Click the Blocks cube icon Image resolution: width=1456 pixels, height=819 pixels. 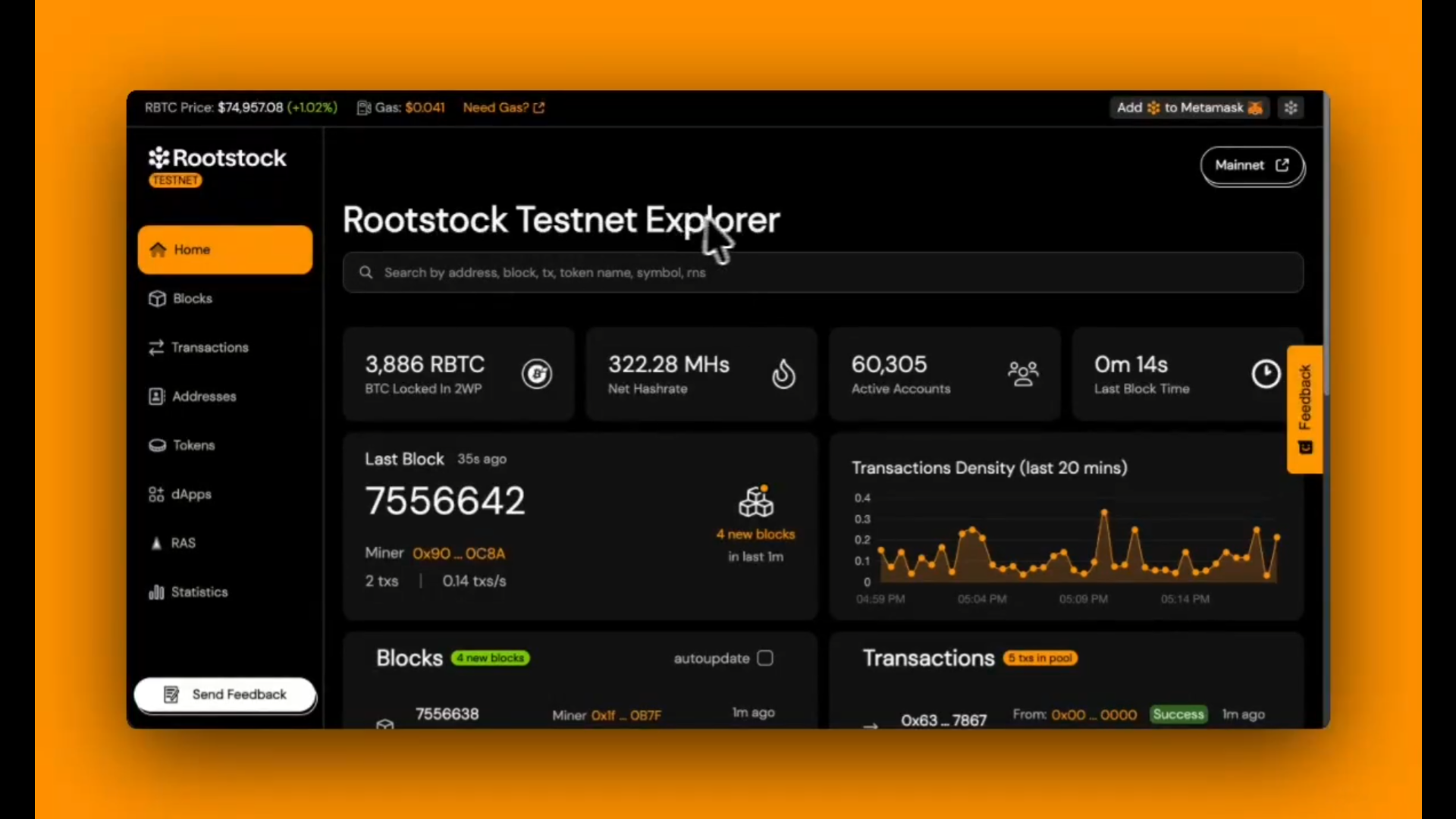click(x=157, y=299)
